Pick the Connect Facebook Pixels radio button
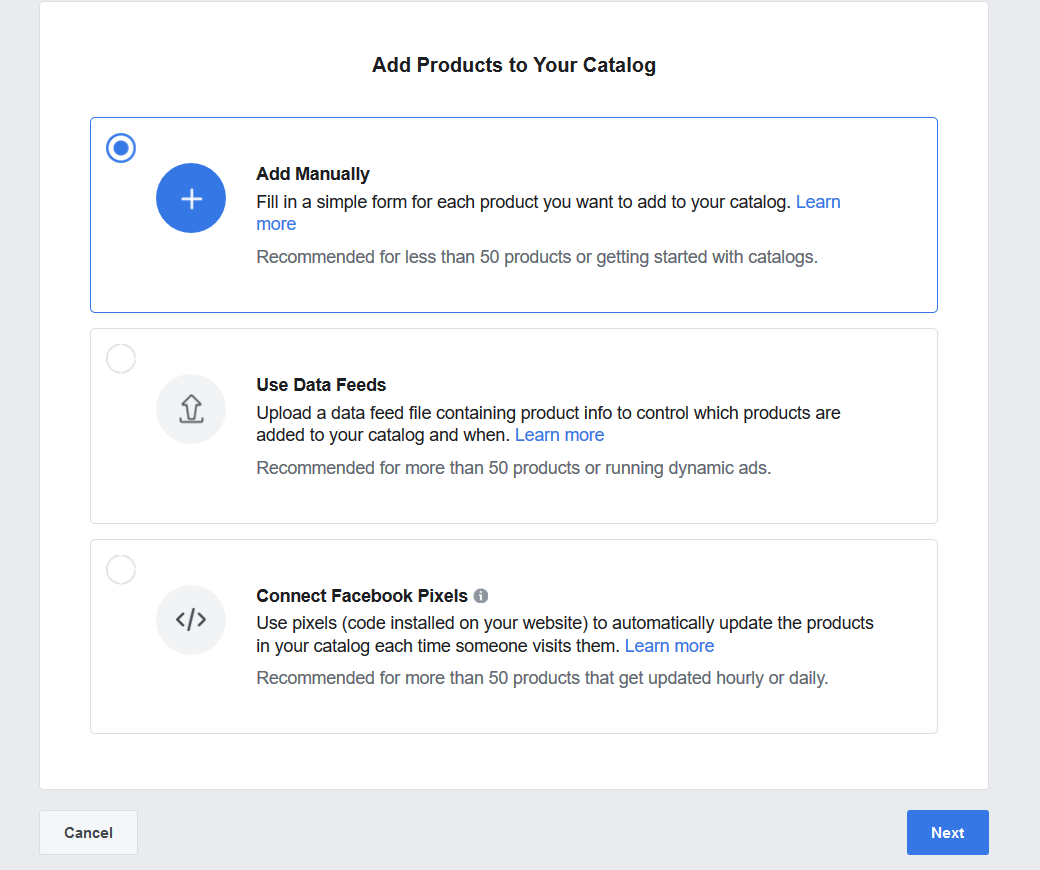The image size is (1040, 870). (121, 570)
